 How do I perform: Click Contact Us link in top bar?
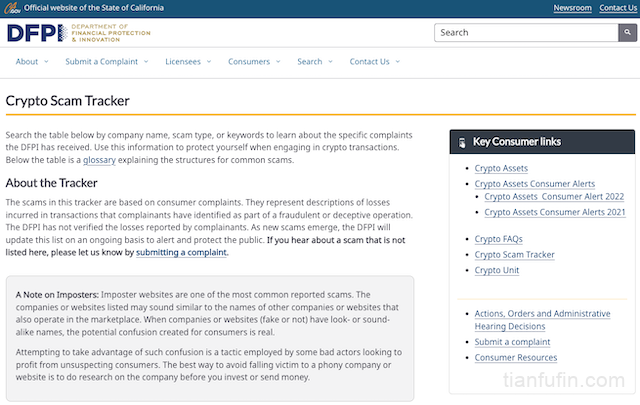point(618,8)
